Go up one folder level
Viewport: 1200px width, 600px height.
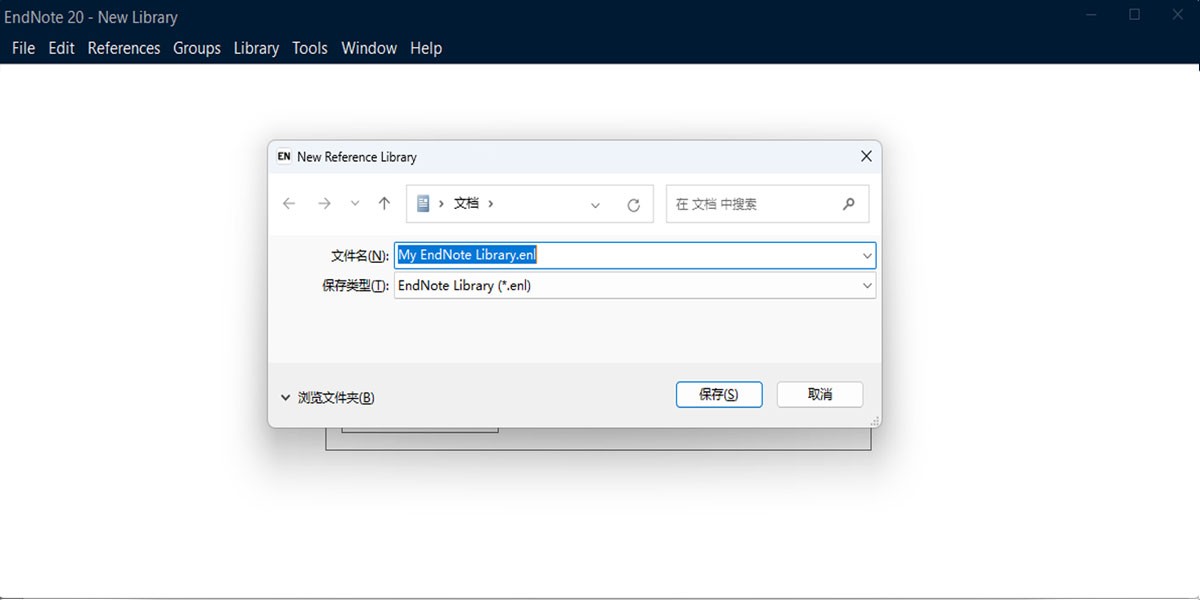pos(384,204)
